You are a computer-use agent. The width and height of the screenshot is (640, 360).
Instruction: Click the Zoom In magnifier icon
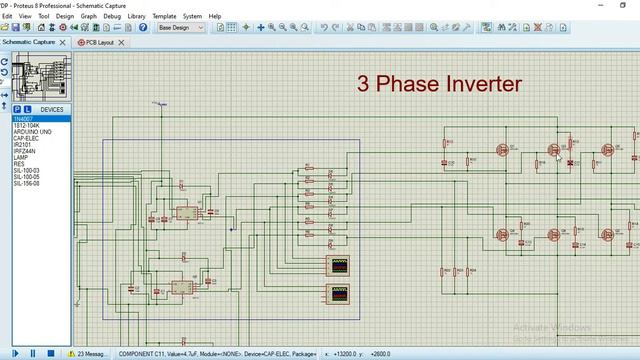tap(272, 27)
